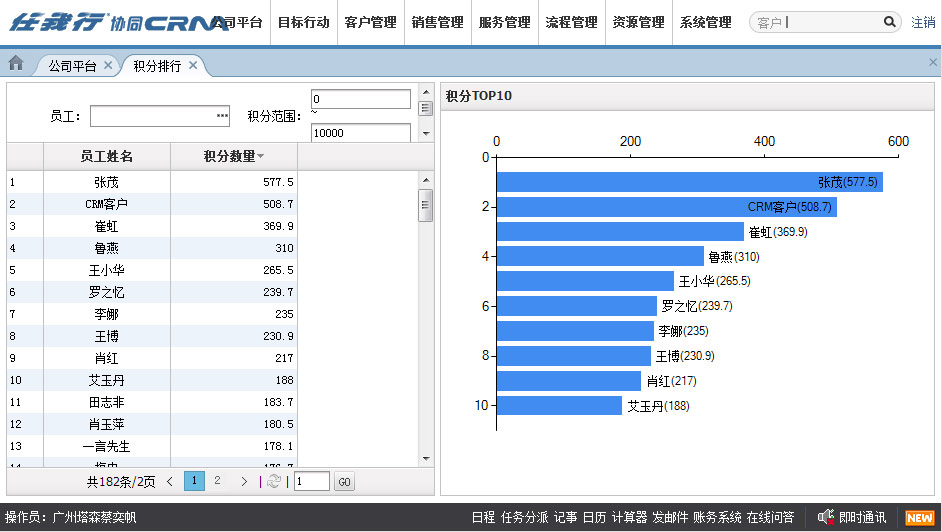942x532 pixels.
Task: Switch to the 公司平台 tab
Action: [x=72, y=66]
